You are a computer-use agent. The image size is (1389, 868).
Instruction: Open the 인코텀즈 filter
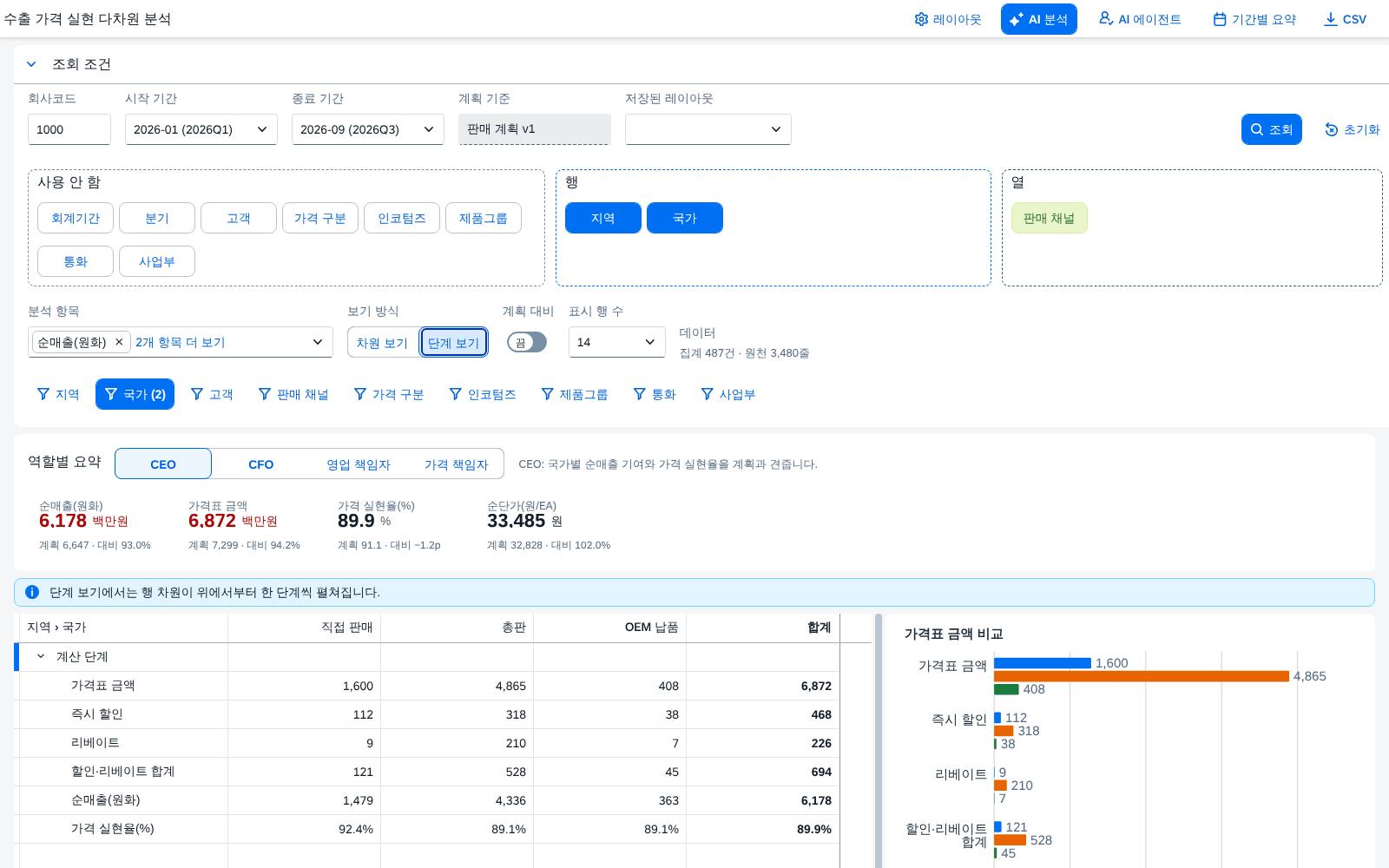[483, 394]
